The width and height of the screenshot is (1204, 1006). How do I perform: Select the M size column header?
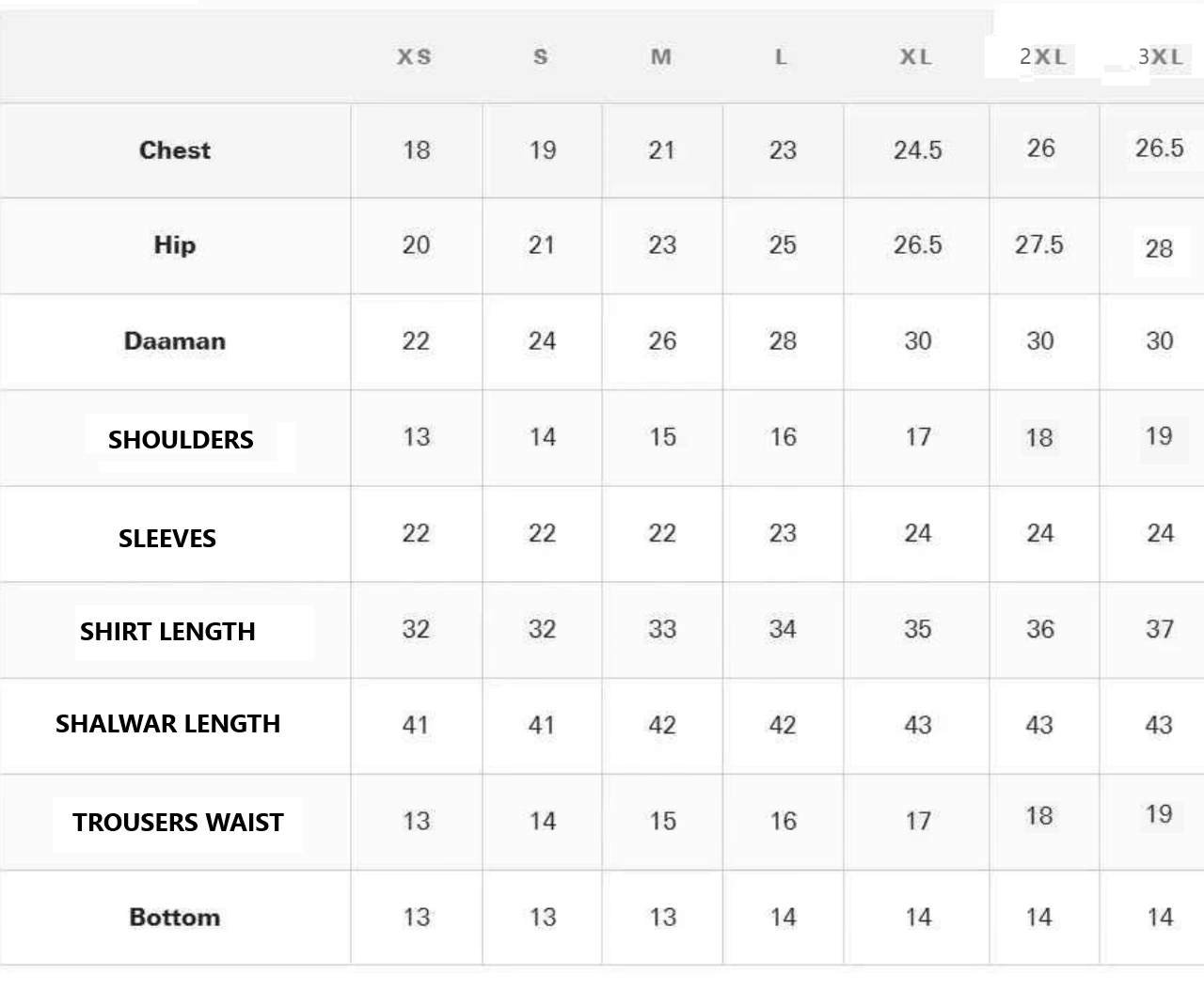[661, 57]
